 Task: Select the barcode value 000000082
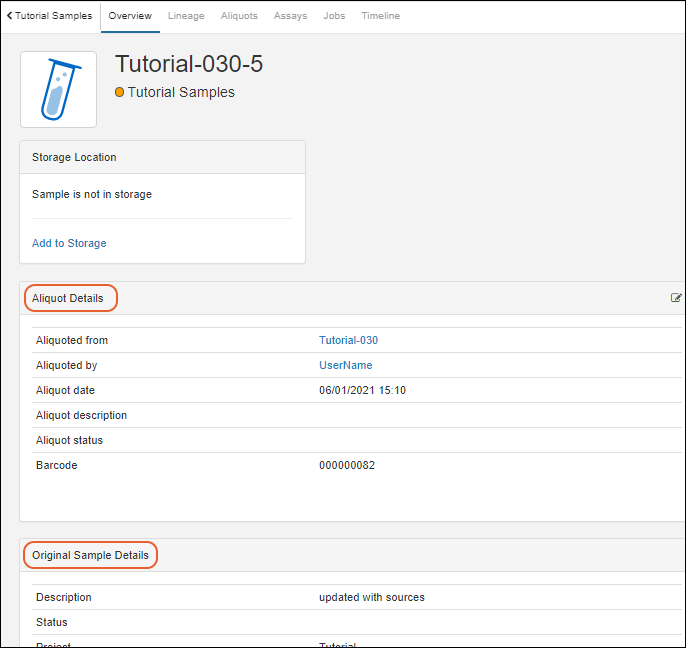[x=347, y=465]
